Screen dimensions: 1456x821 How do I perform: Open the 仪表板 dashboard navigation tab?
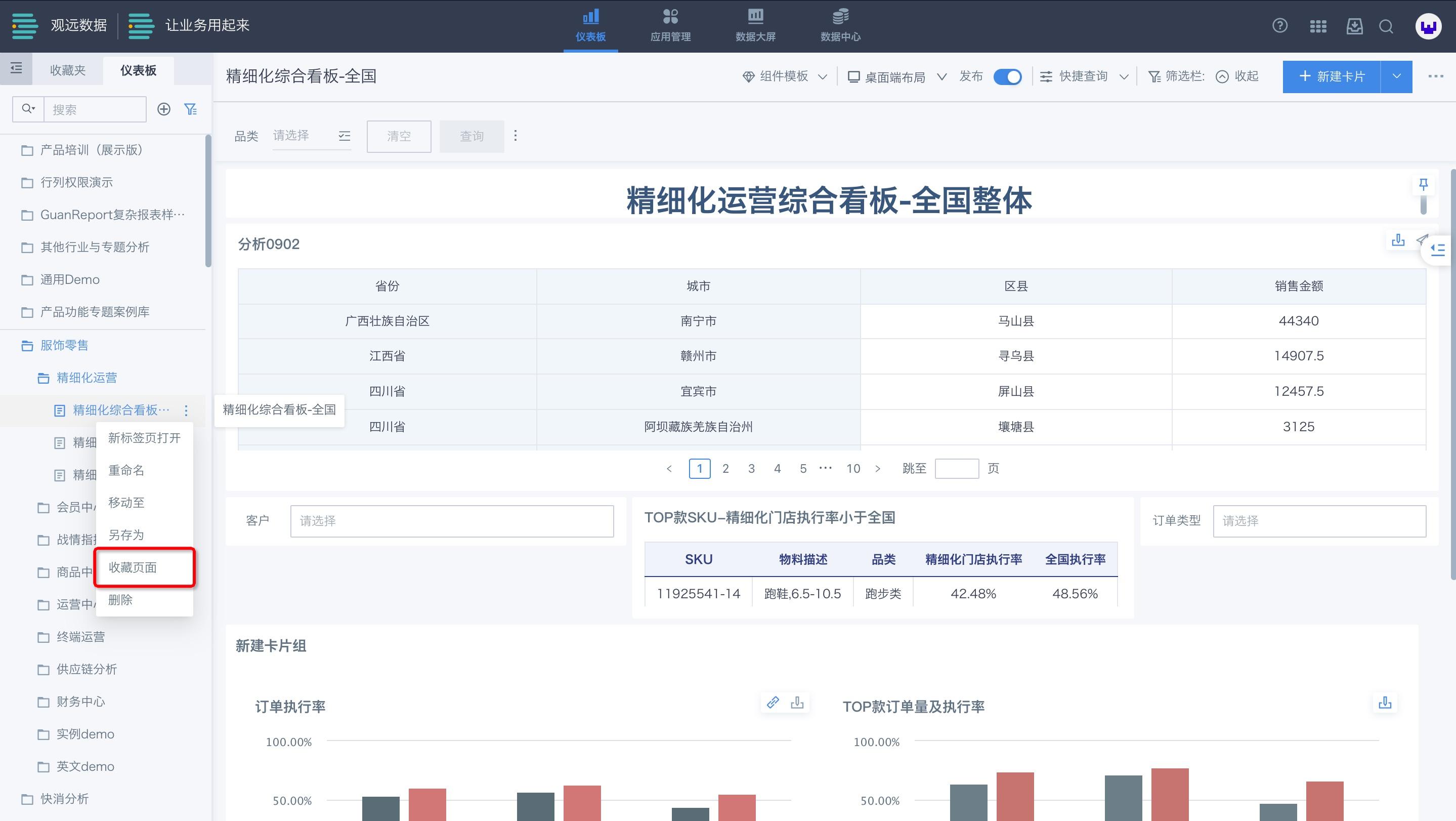click(x=591, y=26)
